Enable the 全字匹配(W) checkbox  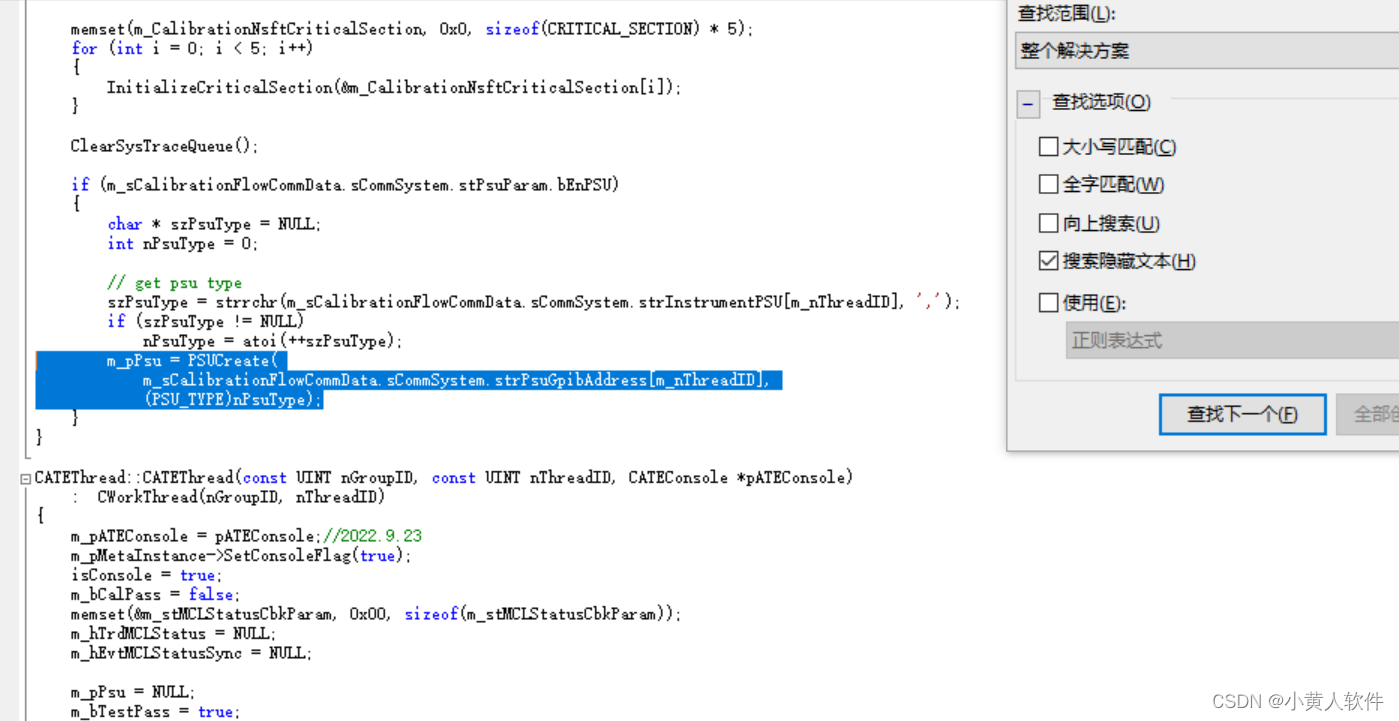click(1048, 184)
